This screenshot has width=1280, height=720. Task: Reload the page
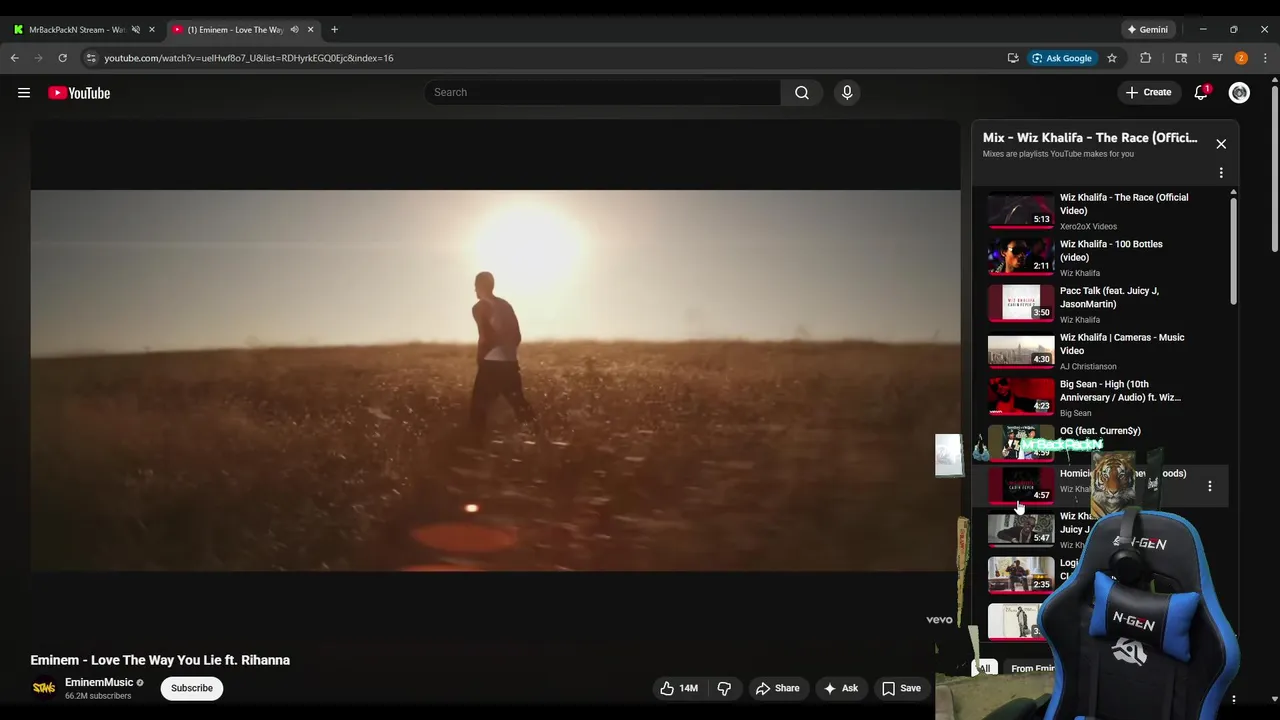pos(62,58)
